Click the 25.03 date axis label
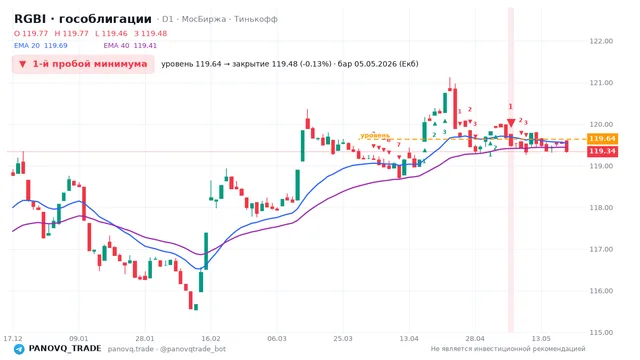Image resolution: width=640 pixels, height=360 pixels. pos(343,339)
